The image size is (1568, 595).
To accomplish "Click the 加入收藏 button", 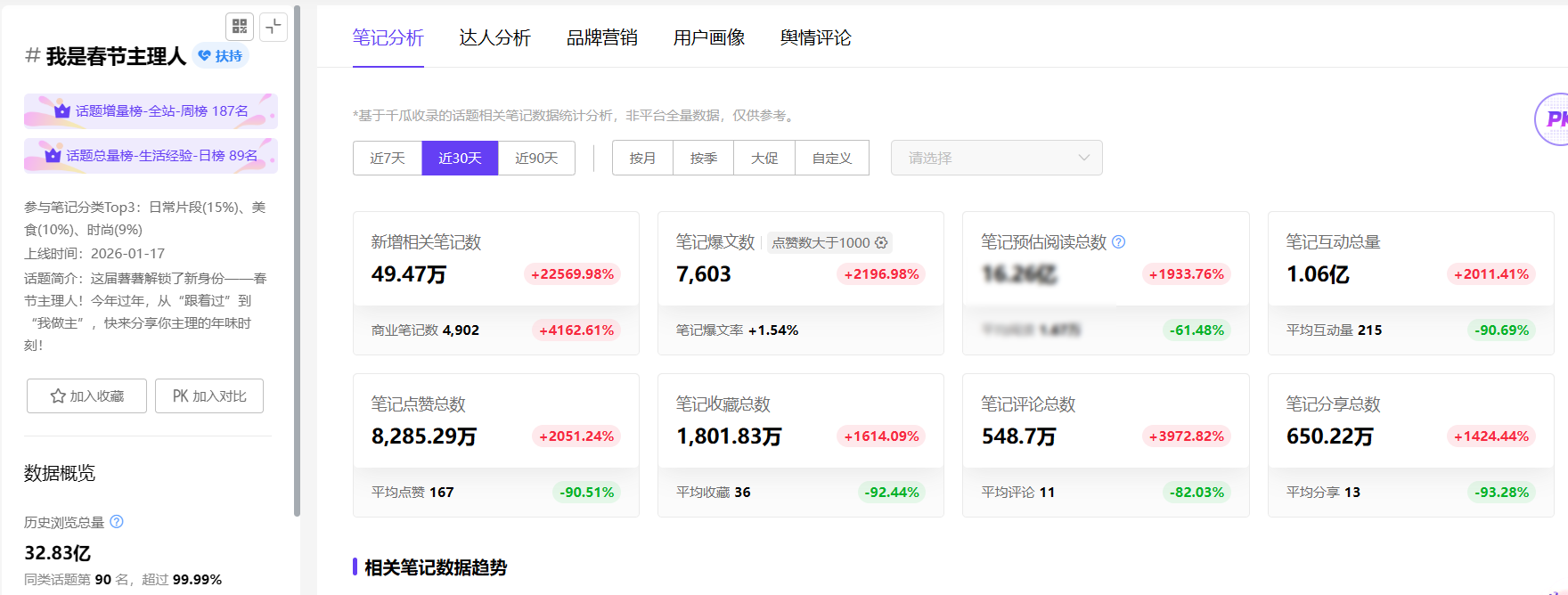I will click(x=86, y=395).
